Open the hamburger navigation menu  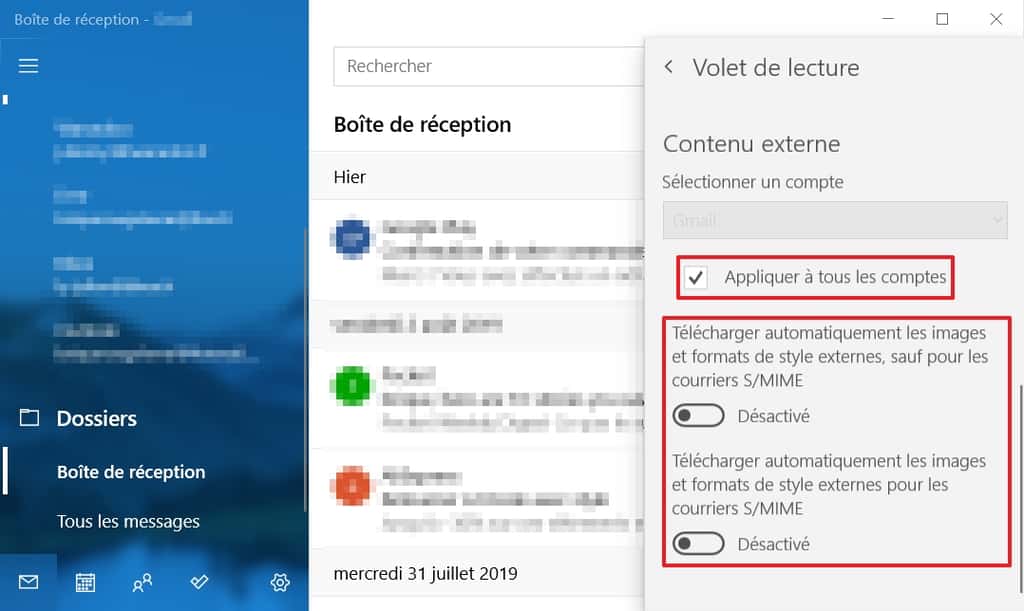click(28, 66)
